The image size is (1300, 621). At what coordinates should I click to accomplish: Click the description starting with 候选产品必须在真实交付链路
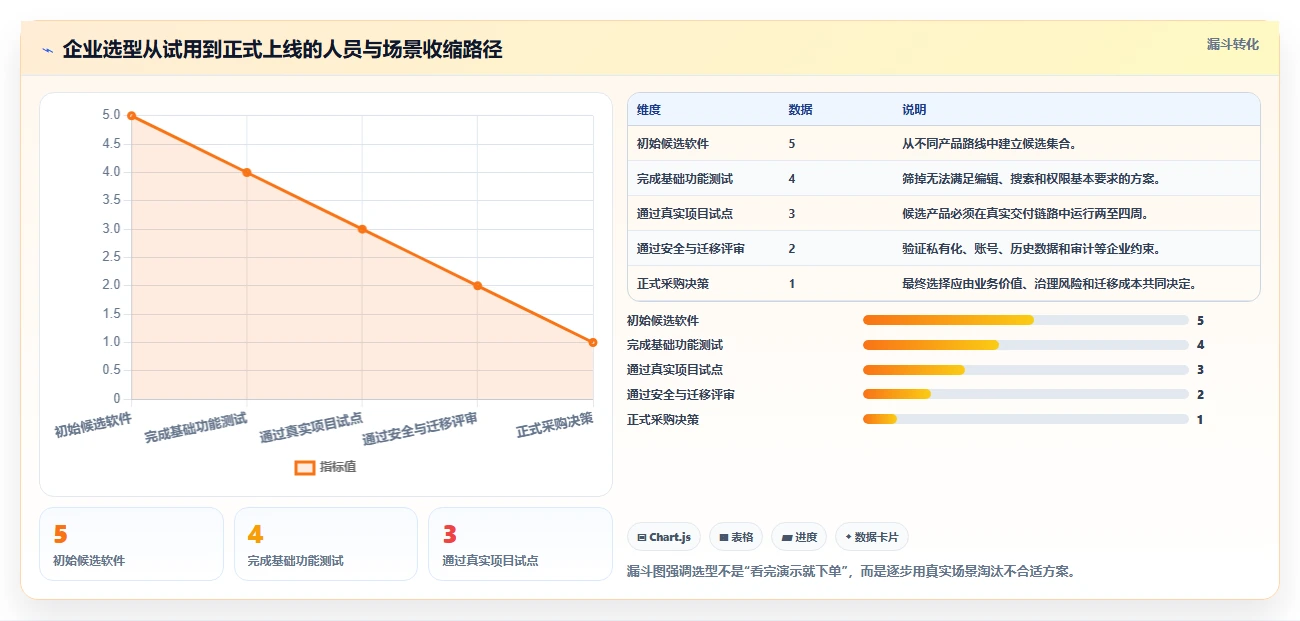click(1025, 214)
